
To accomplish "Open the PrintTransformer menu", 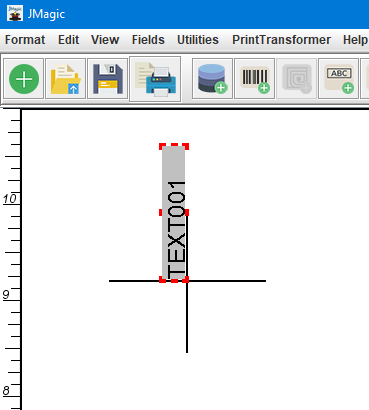I will tap(281, 40).
